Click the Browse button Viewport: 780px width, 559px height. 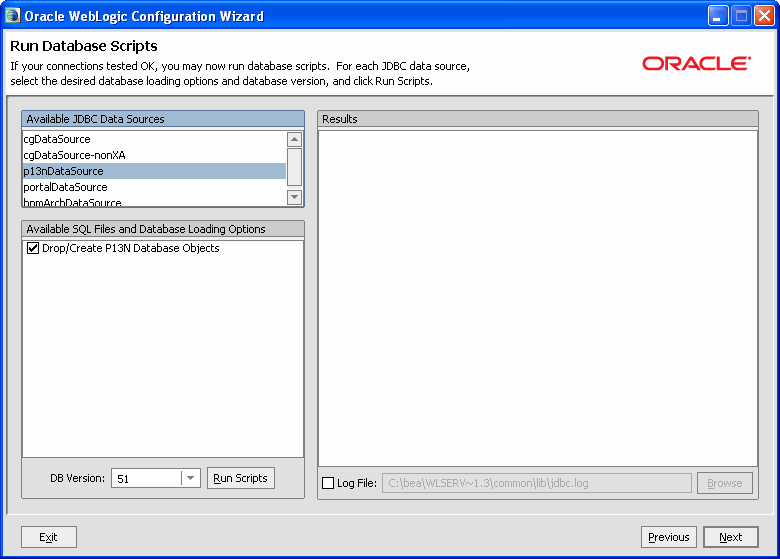point(725,483)
